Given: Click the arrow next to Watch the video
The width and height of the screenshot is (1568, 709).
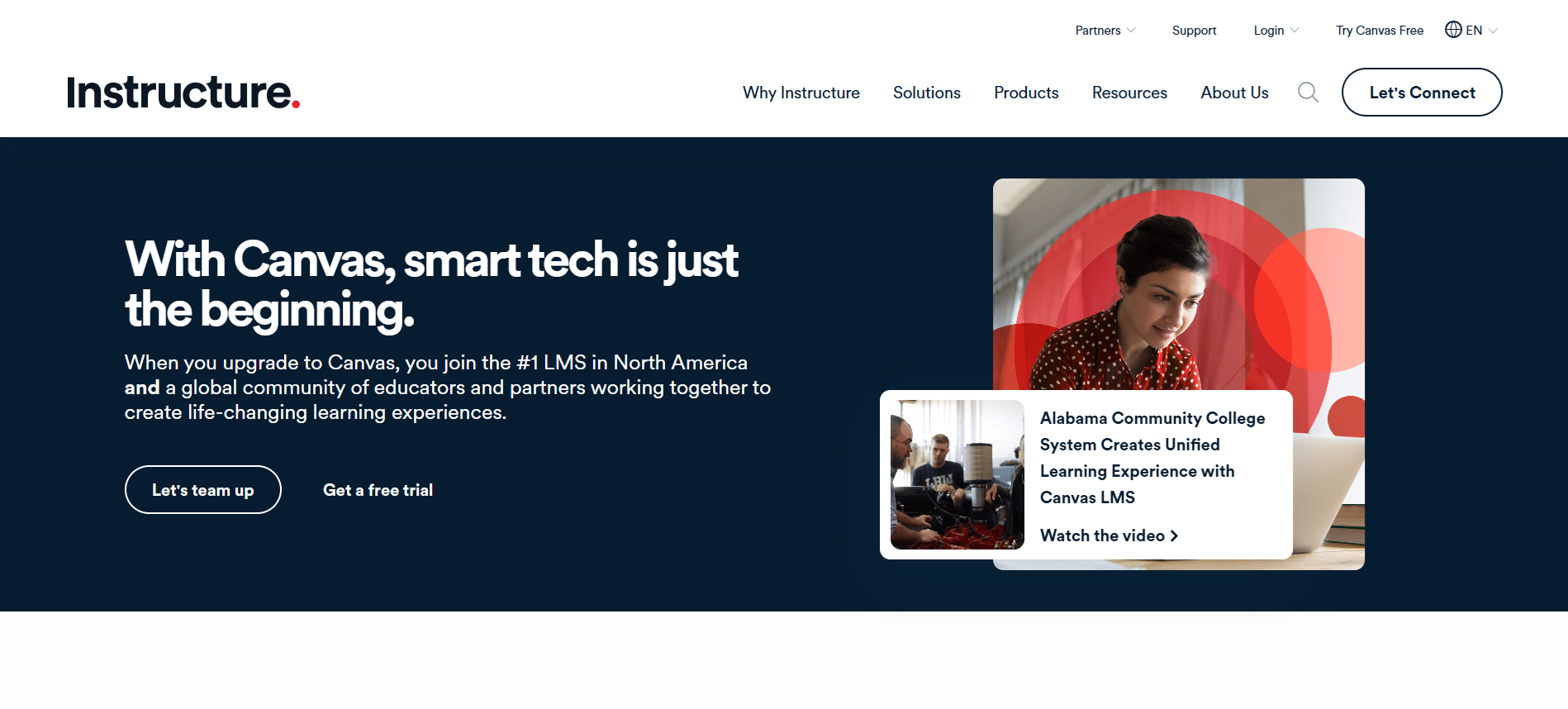Looking at the screenshot, I should 1174,536.
